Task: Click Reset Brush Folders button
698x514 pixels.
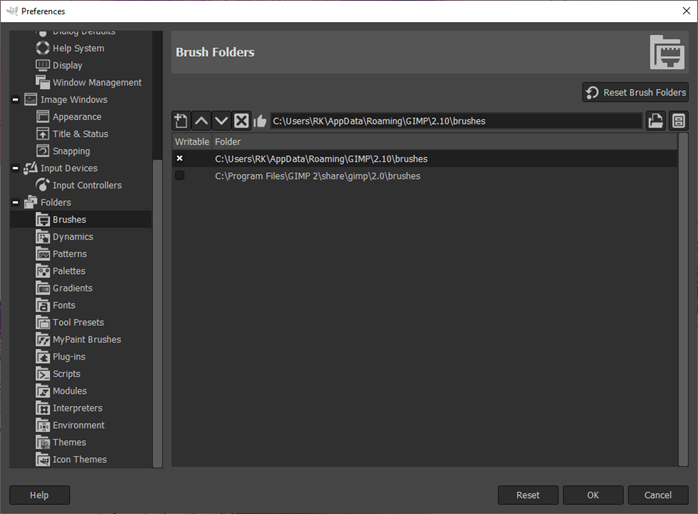Action: (x=635, y=92)
